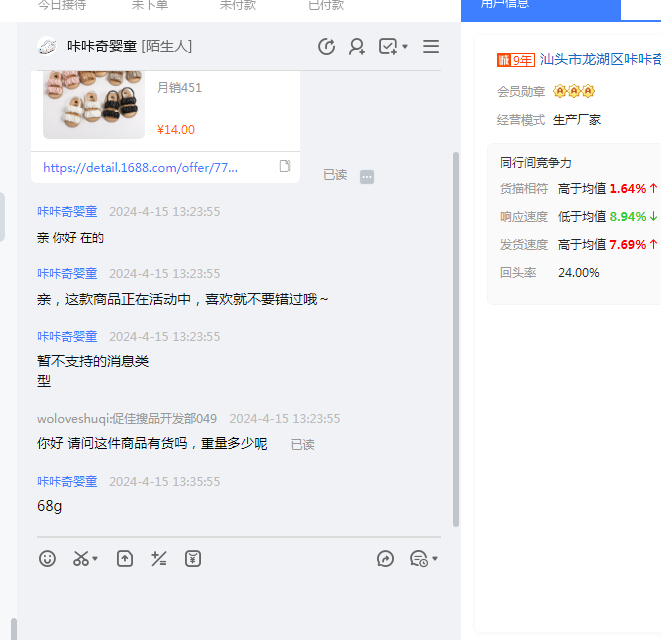661x640 pixels.
Task: Open the hamburger menu in chat header
Action: click(x=431, y=47)
